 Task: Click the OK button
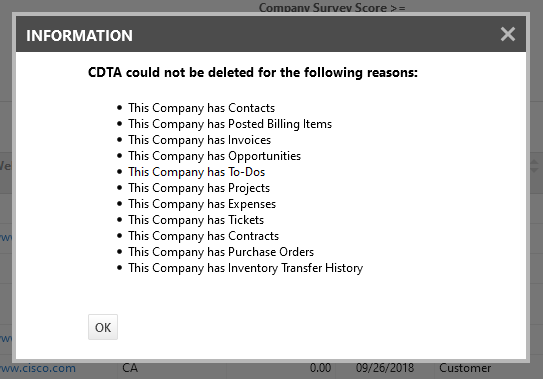click(x=103, y=327)
